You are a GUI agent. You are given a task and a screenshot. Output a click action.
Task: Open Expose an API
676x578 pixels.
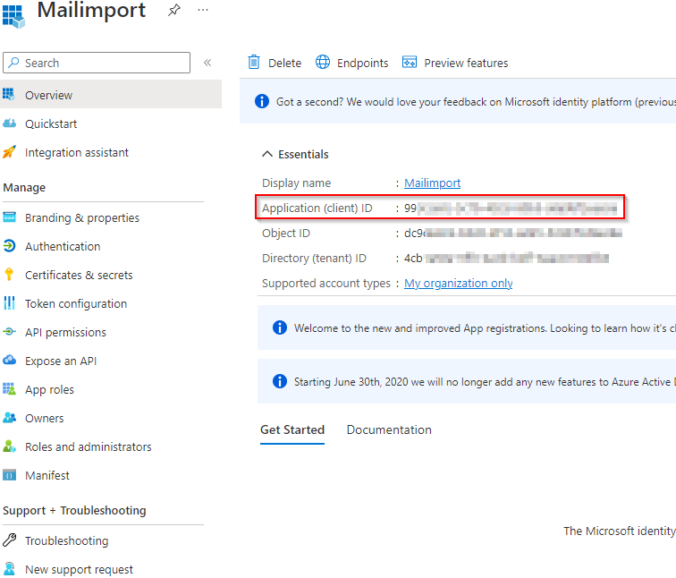[61, 361]
